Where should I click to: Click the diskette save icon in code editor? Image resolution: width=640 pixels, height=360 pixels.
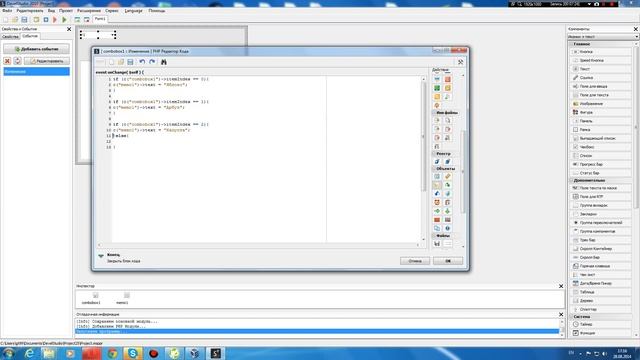point(130,62)
